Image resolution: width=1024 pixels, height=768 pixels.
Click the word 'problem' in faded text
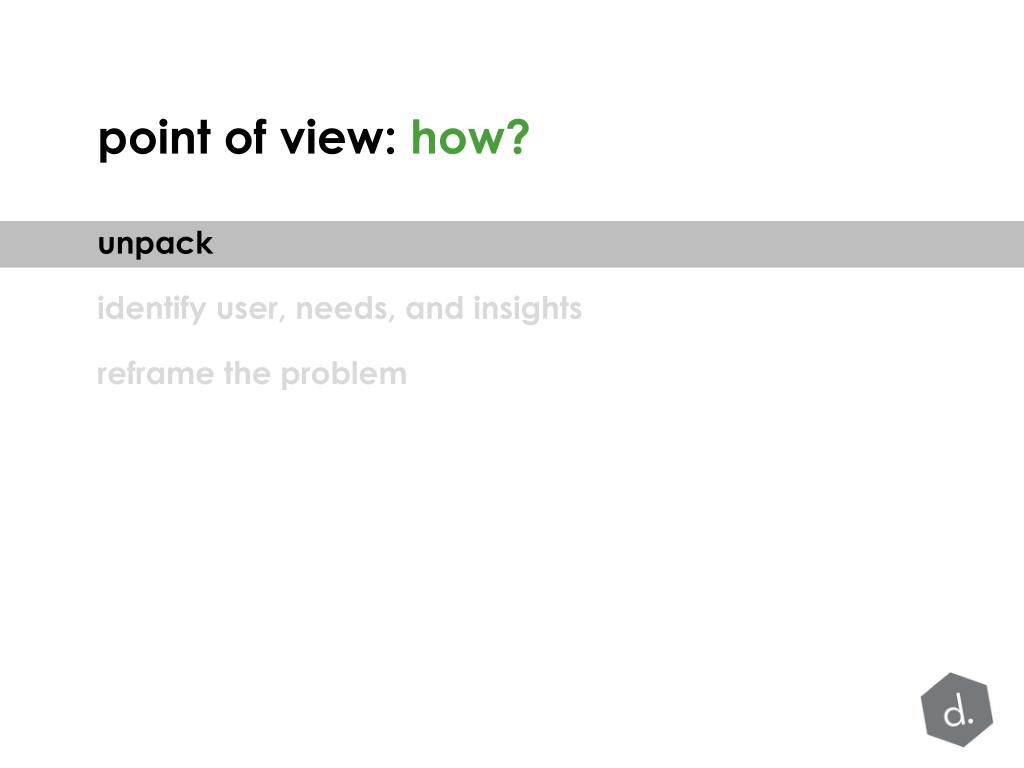[x=344, y=375]
